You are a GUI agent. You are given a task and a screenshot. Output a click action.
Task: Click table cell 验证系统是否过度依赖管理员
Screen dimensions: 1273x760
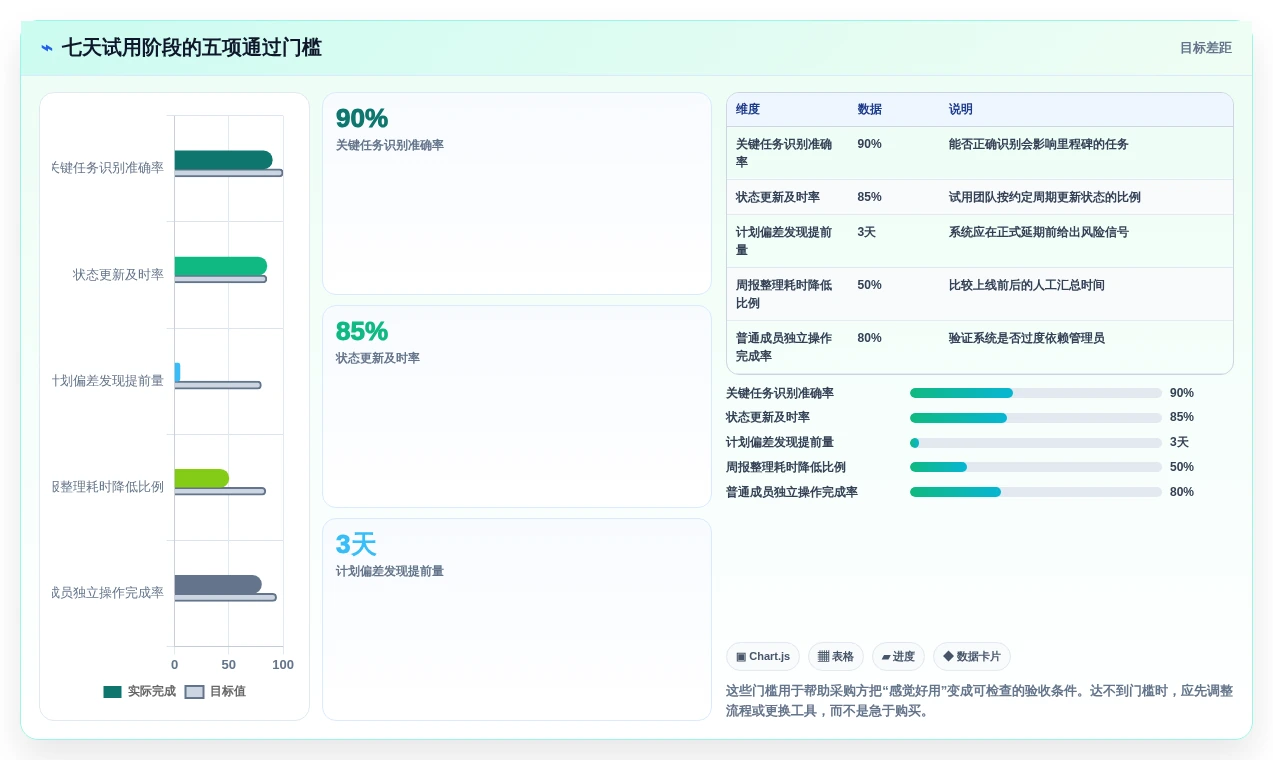pos(1026,338)
